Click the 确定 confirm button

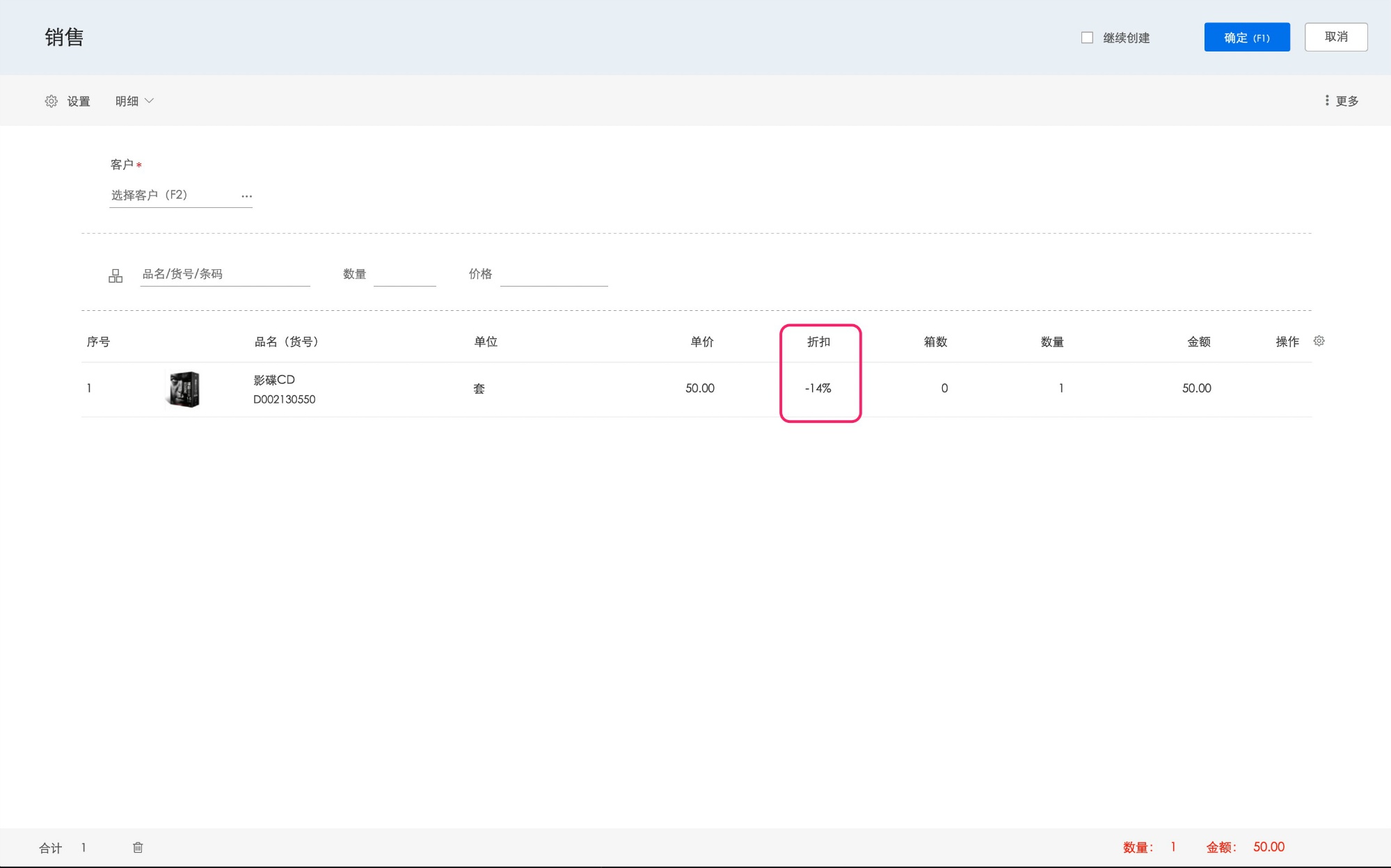[1246, 38]
